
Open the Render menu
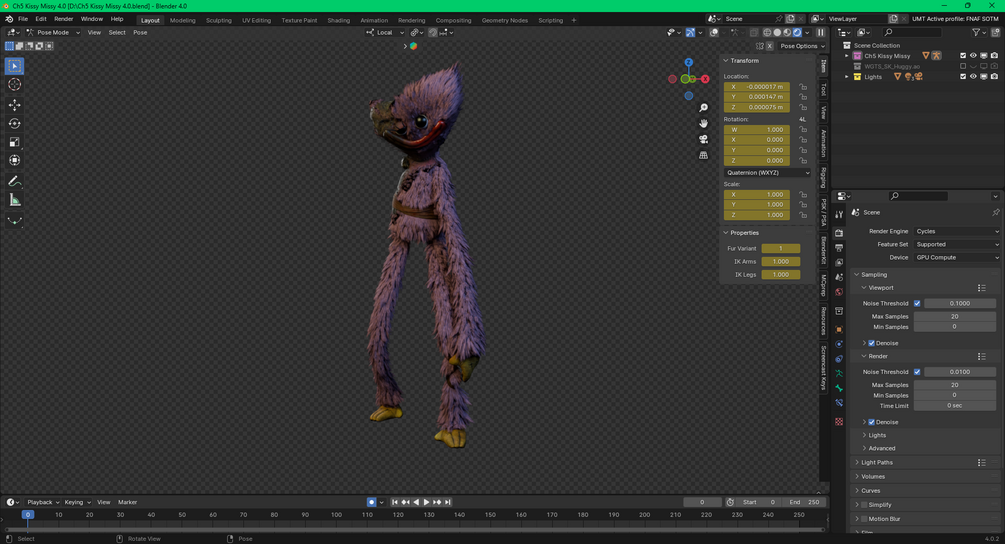coord(63,19)
